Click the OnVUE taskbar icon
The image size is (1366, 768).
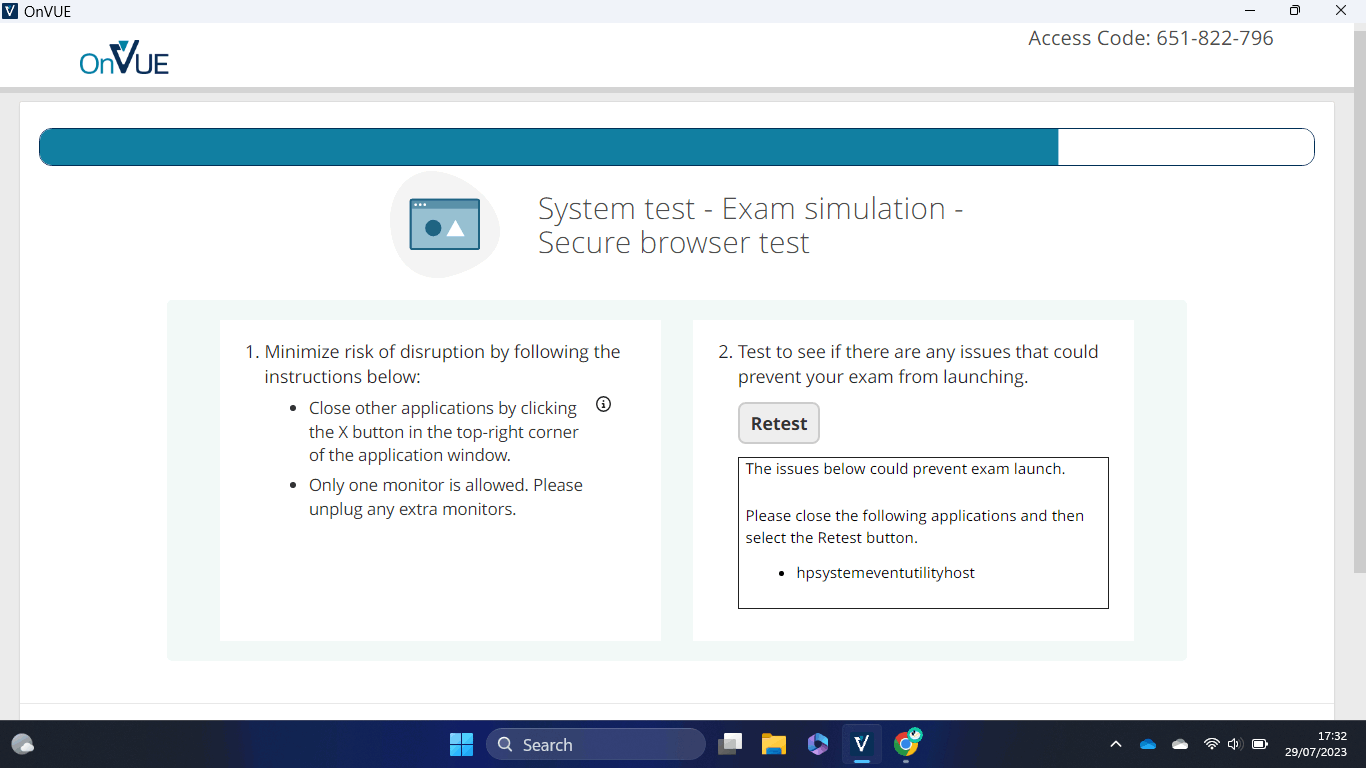(x=861, y=744)
